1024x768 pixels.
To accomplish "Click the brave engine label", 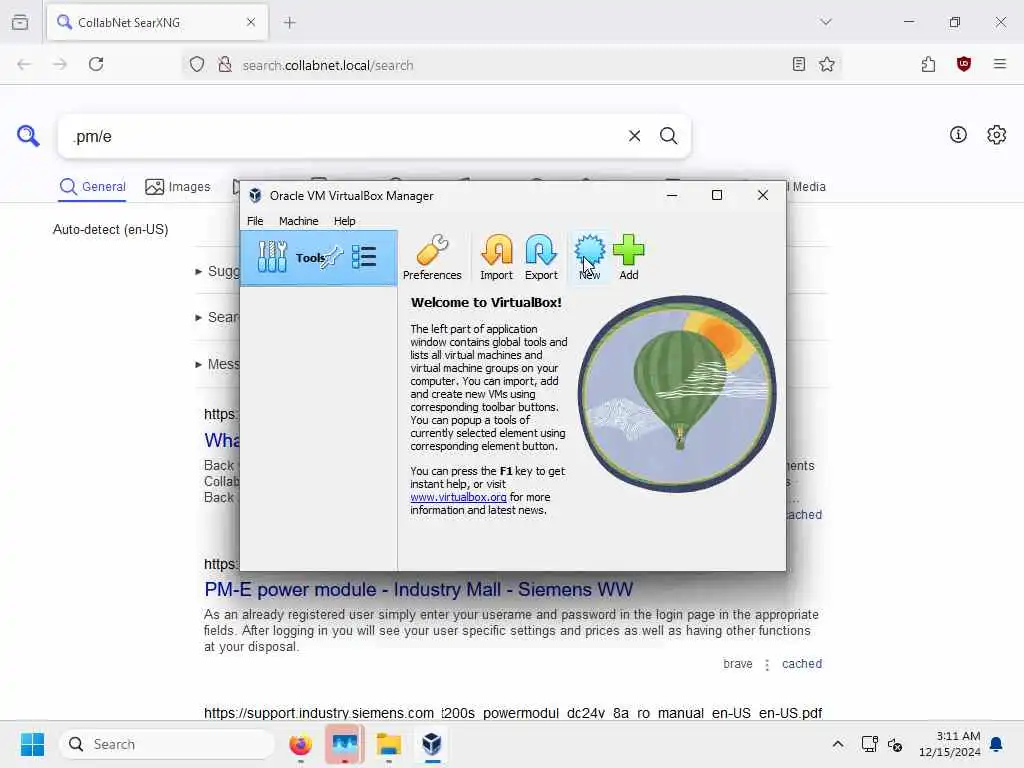I will click(x=737, y=664).
